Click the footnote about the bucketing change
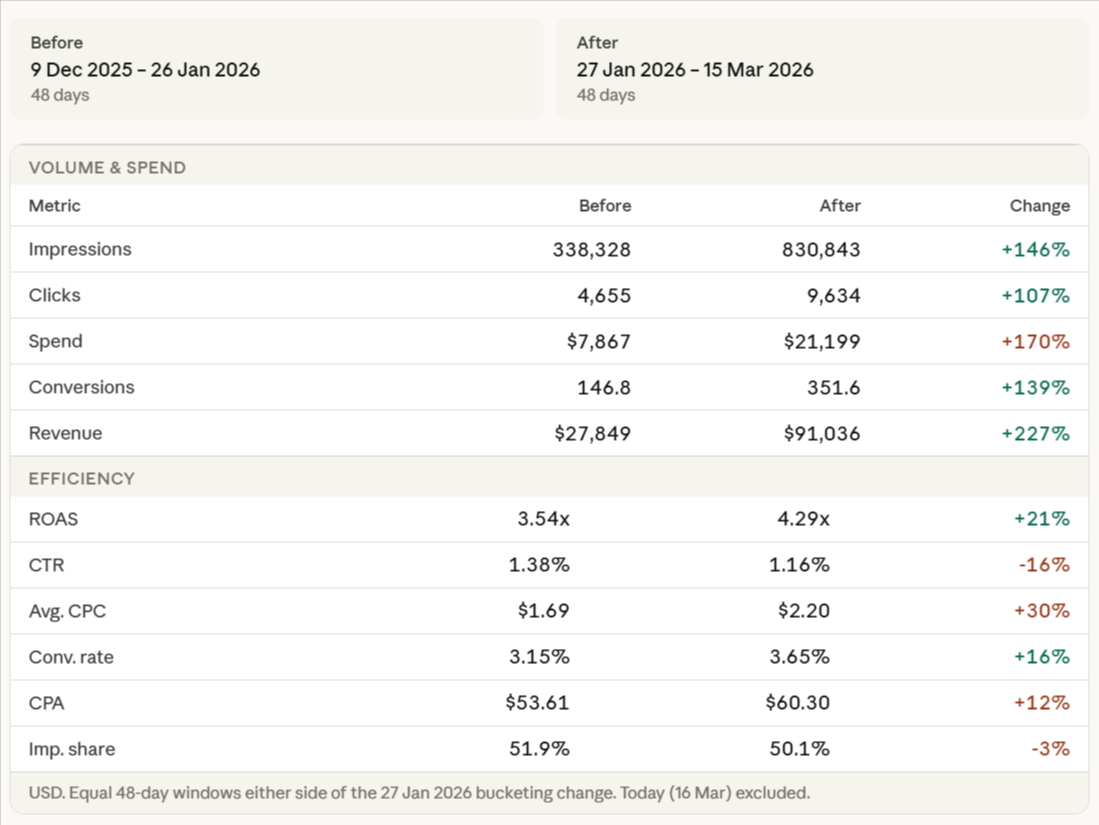The width and height of the screenshot is (1099, 825). [417, 792]
